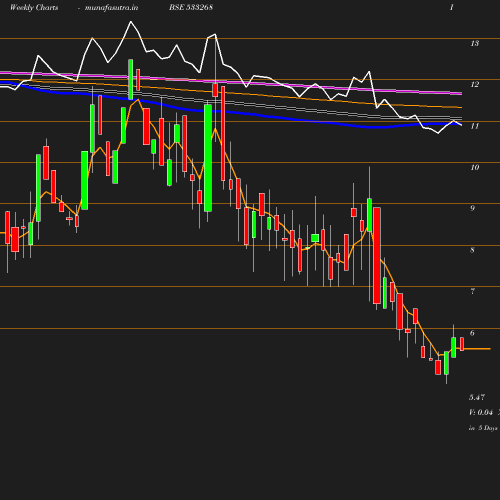This screenshot has width=500, height=500.
Task: Click the price axis label 12
Action: point(475,84)
